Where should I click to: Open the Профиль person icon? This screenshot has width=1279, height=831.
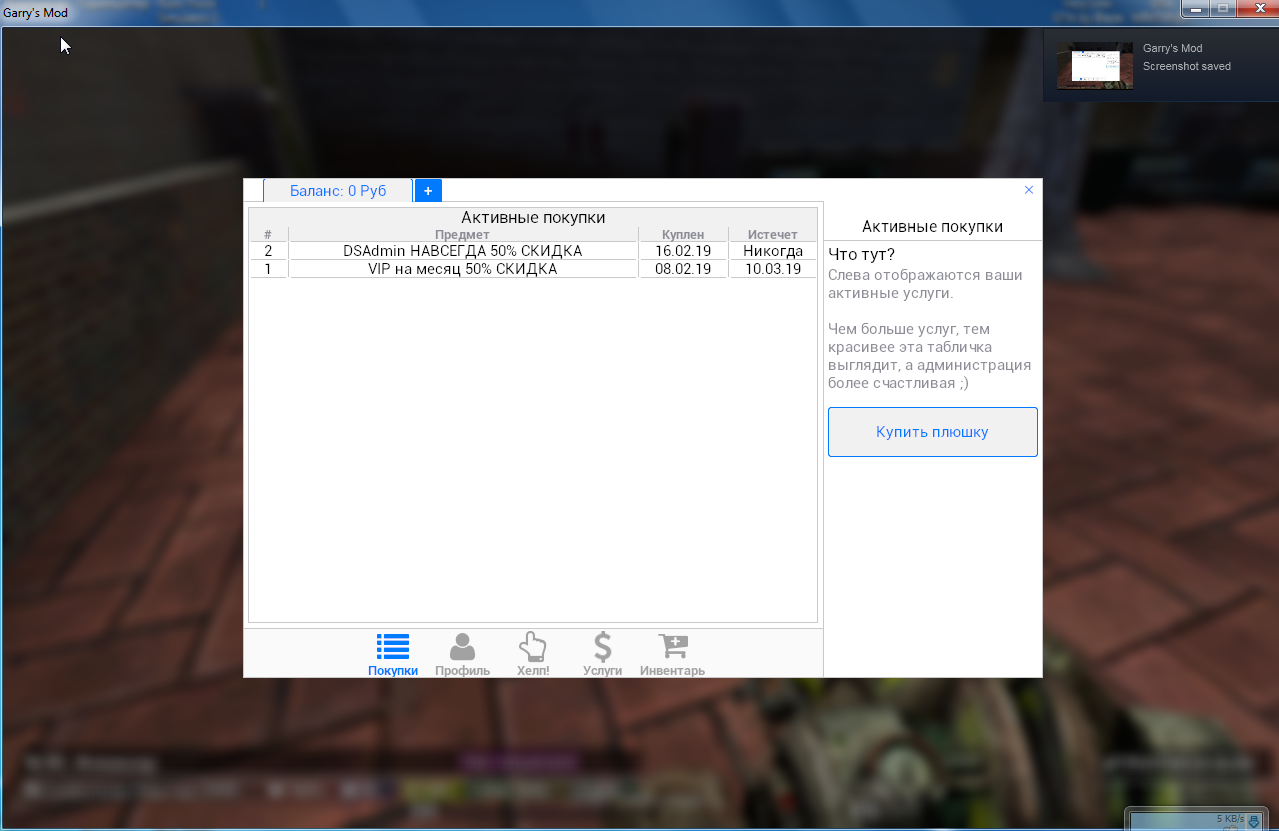tap(462, 647)
